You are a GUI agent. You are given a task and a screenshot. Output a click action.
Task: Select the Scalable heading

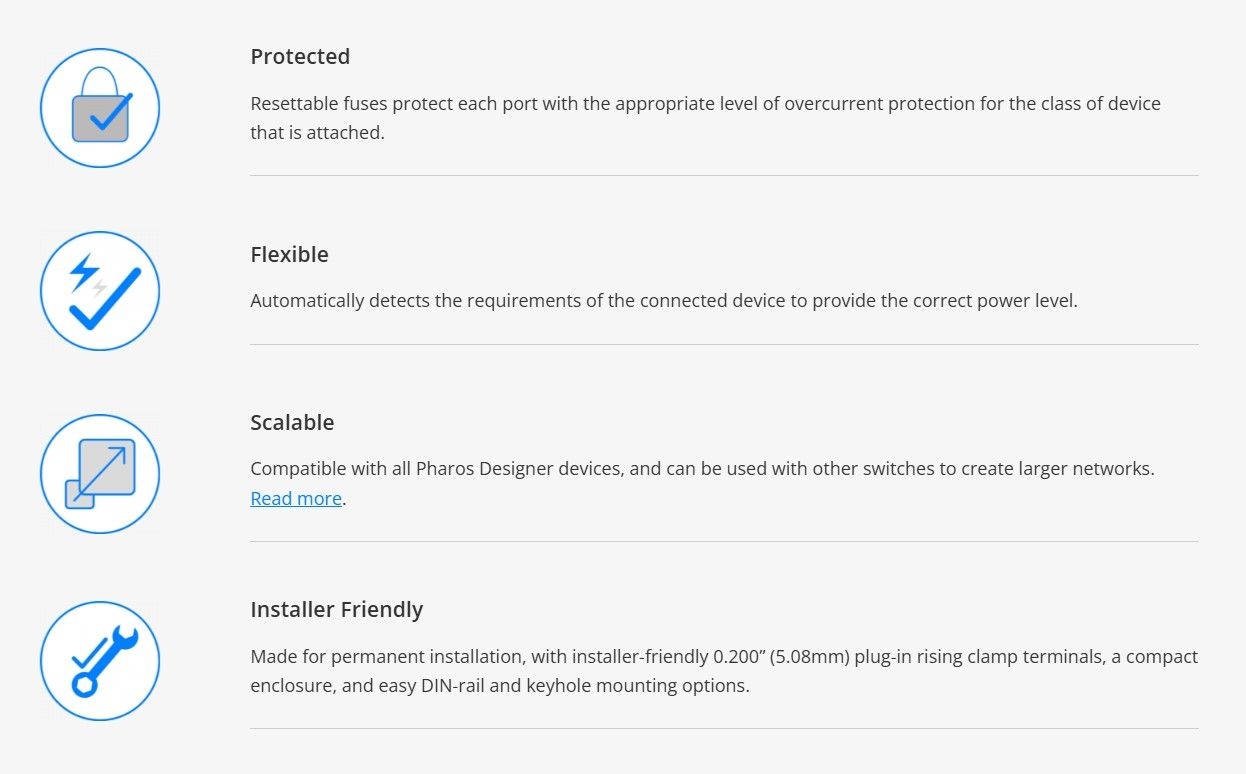tap(292, 422)
